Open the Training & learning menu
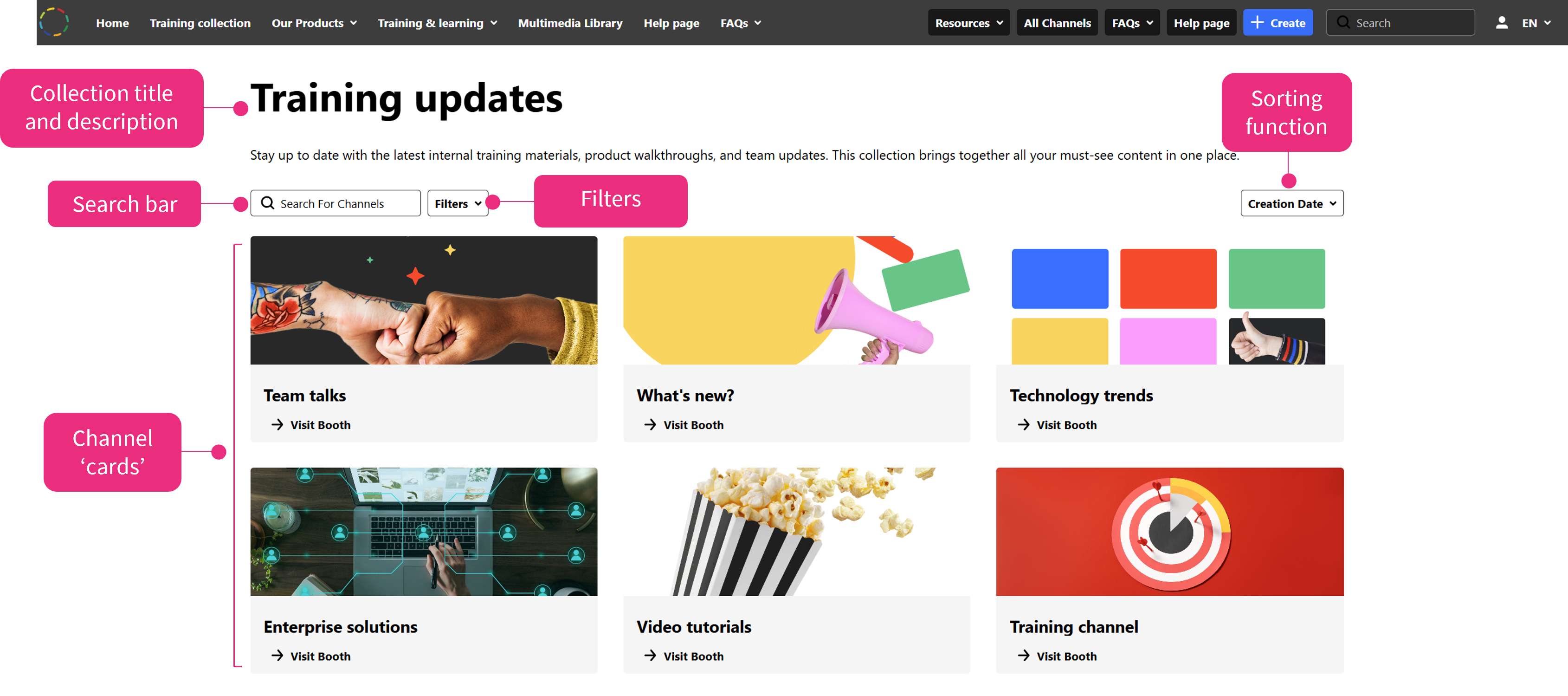Image resolution: width=1568 pixels, height=696 pixels. (x=437, y=23)
